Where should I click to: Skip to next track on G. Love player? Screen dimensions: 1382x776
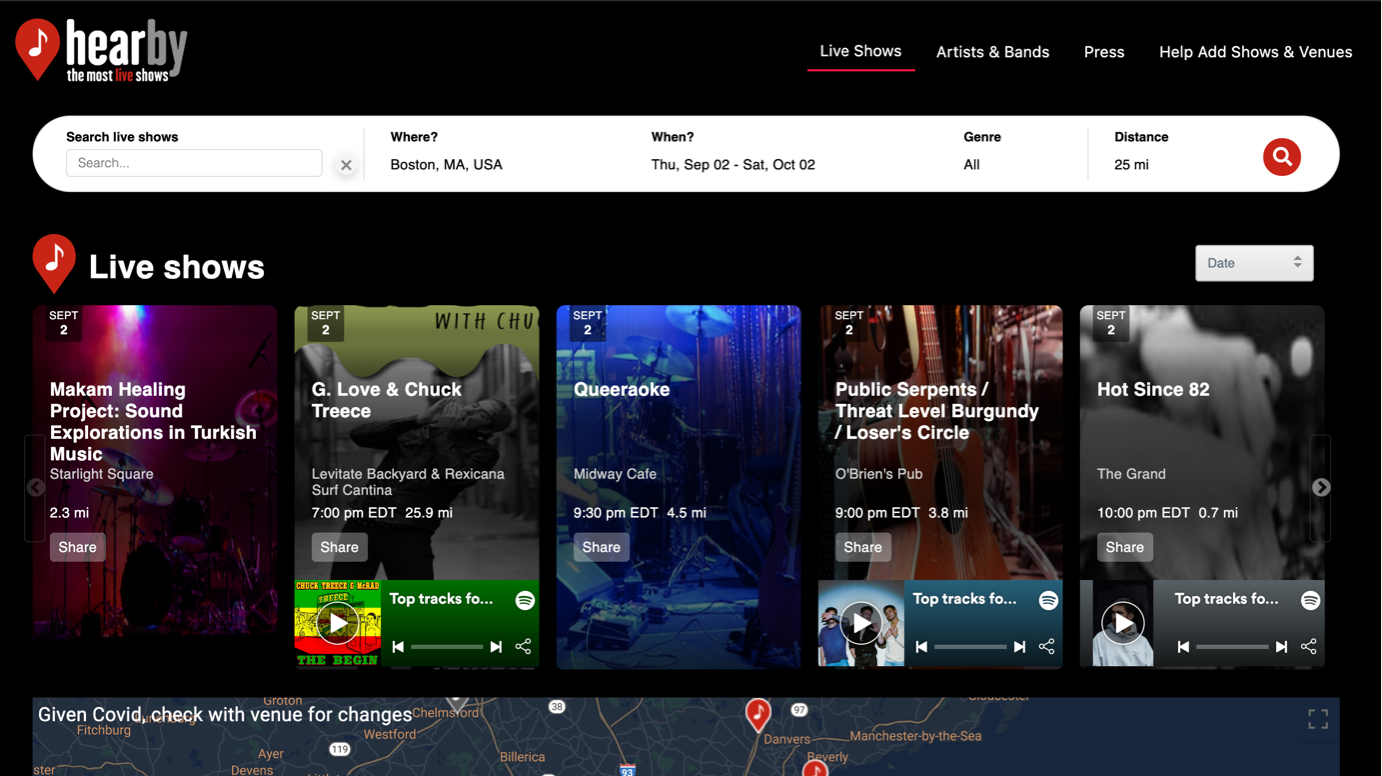(x=496, y=647)
